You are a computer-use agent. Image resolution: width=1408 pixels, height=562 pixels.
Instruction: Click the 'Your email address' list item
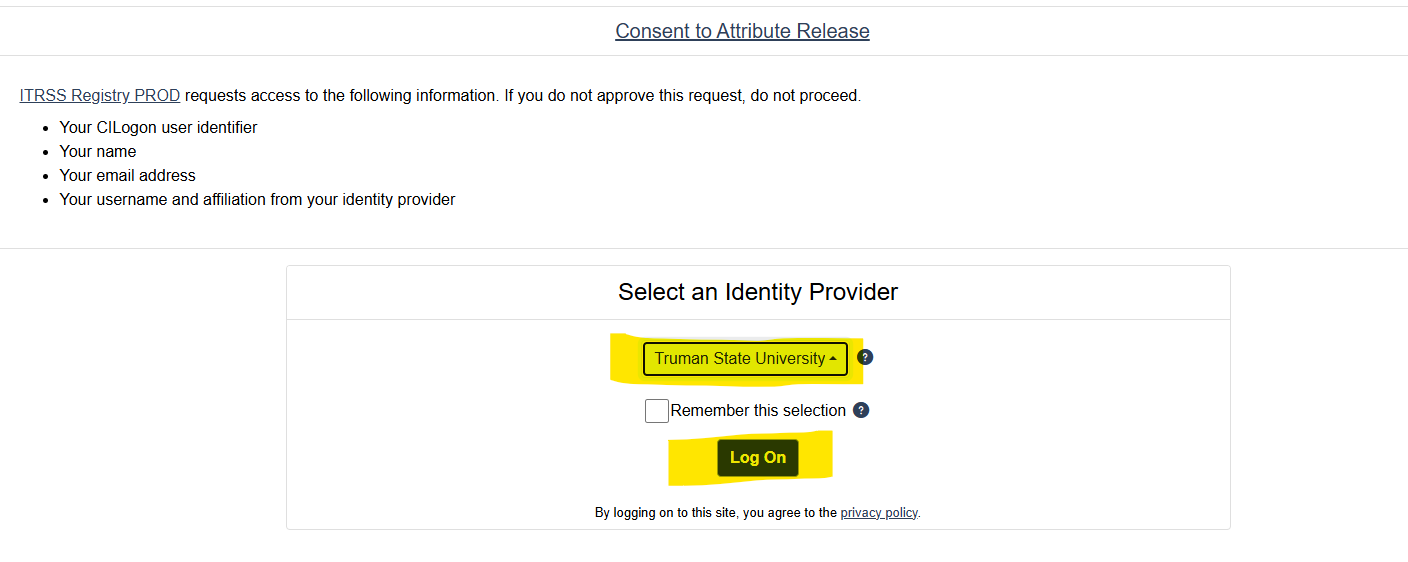pyautogui.click(x=127, y=176)
